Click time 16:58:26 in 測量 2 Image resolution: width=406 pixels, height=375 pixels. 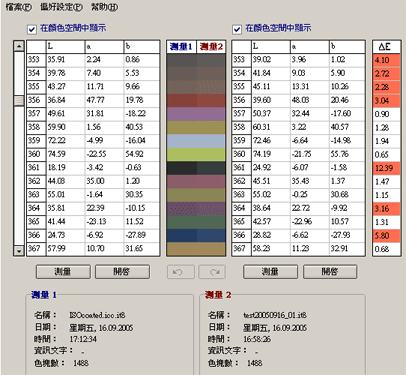(257, 339)
